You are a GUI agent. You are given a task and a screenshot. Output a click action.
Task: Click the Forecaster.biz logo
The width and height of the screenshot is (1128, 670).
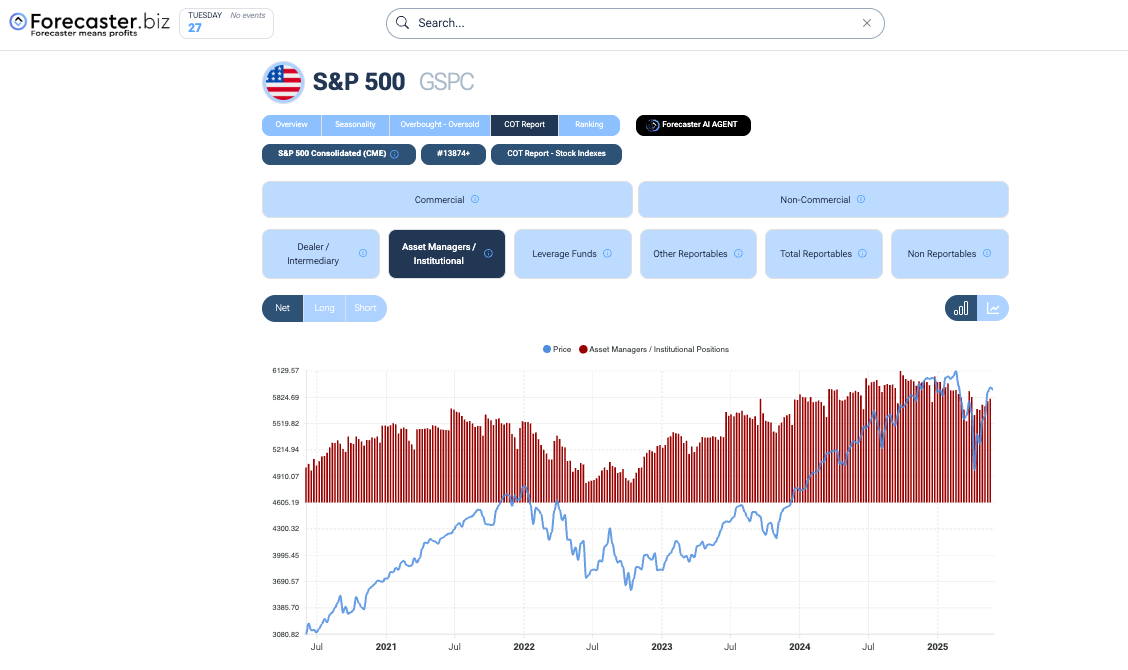tap(90, 23)
